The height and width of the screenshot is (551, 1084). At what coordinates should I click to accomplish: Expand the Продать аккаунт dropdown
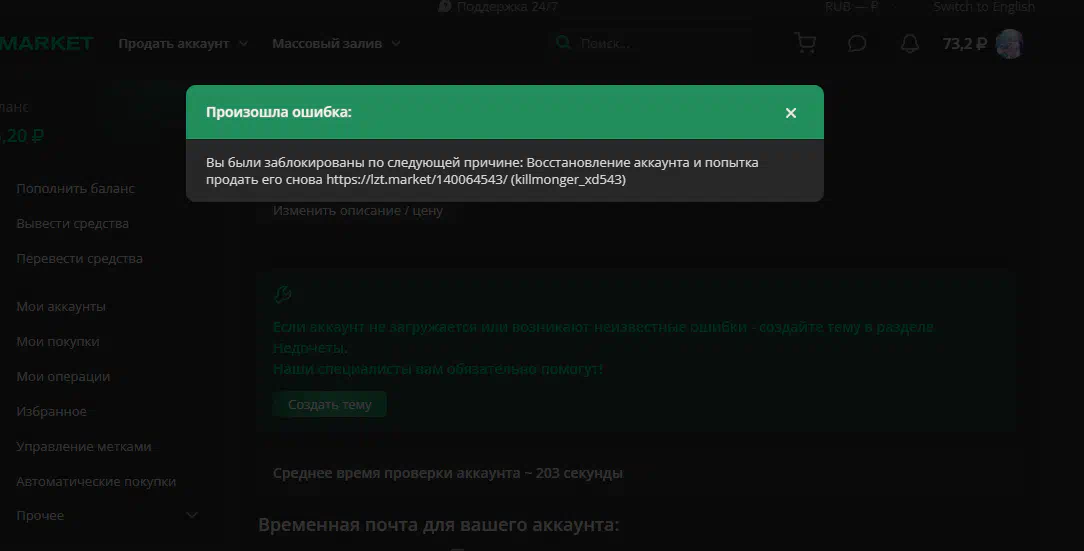point(183,44)
